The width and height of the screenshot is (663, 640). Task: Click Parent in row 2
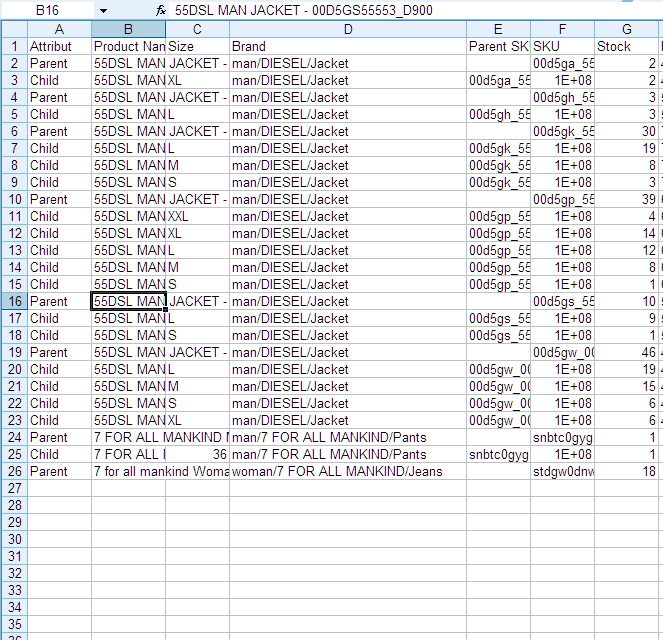click(60, 63)
